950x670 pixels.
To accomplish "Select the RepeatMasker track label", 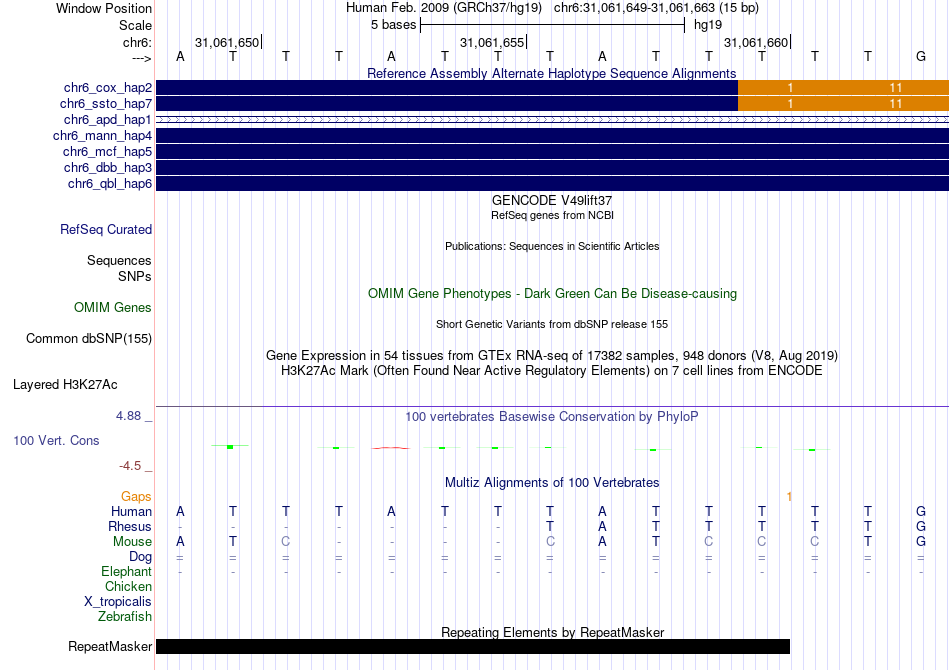I will click(x=110, y=647).
